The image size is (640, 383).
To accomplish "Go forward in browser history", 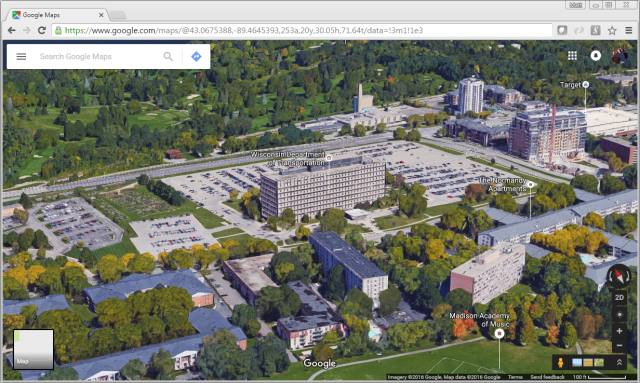I will [x=27, y=30].
